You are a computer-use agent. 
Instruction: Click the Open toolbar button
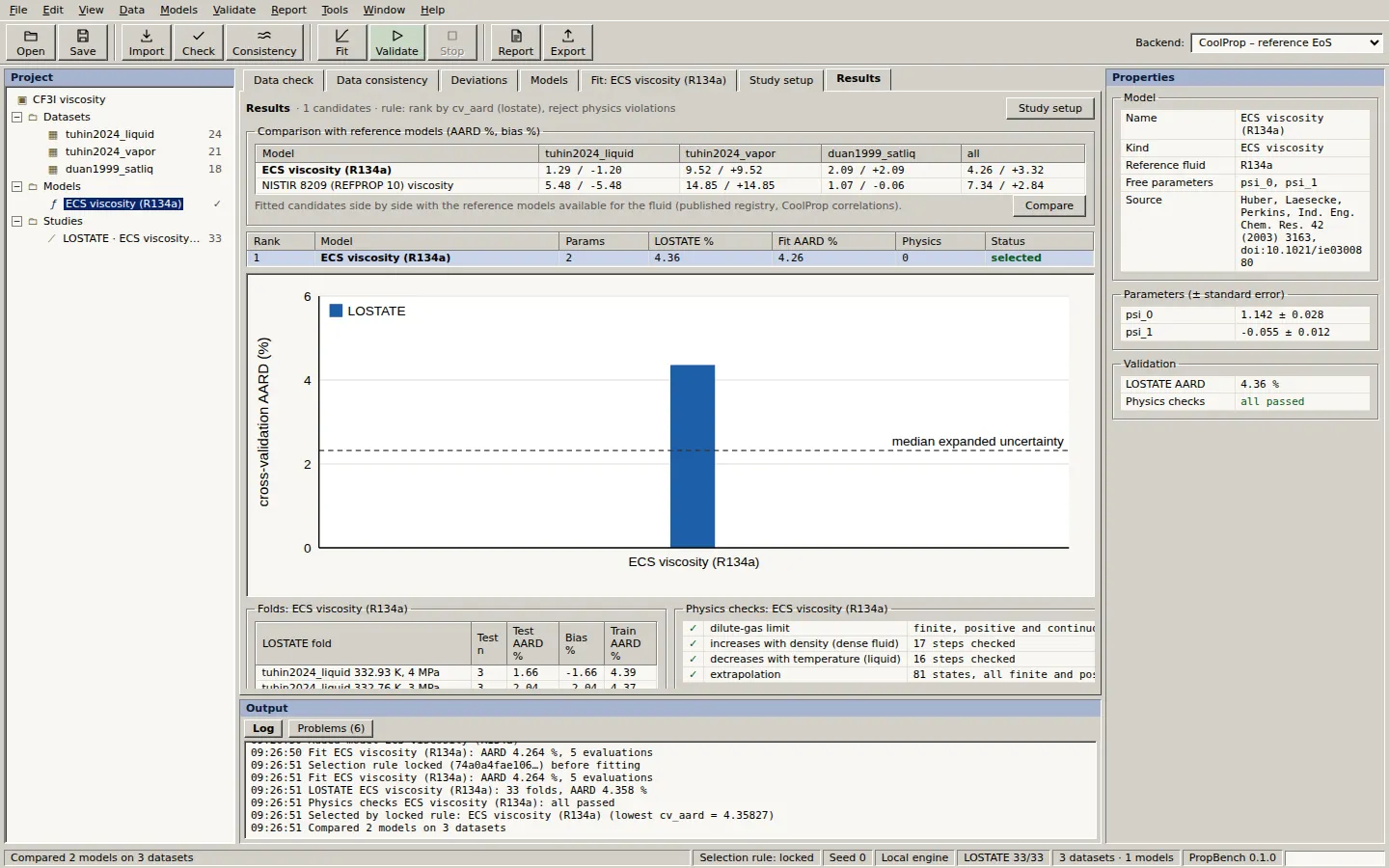[x=31, y=42]
